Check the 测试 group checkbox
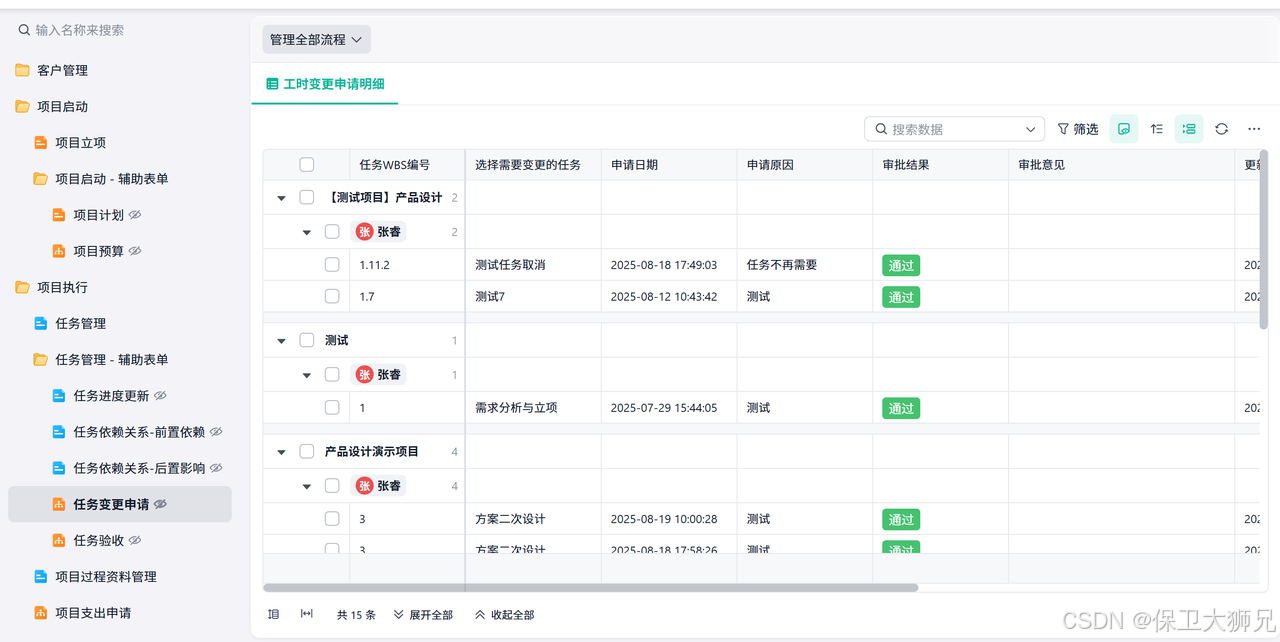Image resolution: width=1280 pixels, height=642 pixels. click(307, 340)
